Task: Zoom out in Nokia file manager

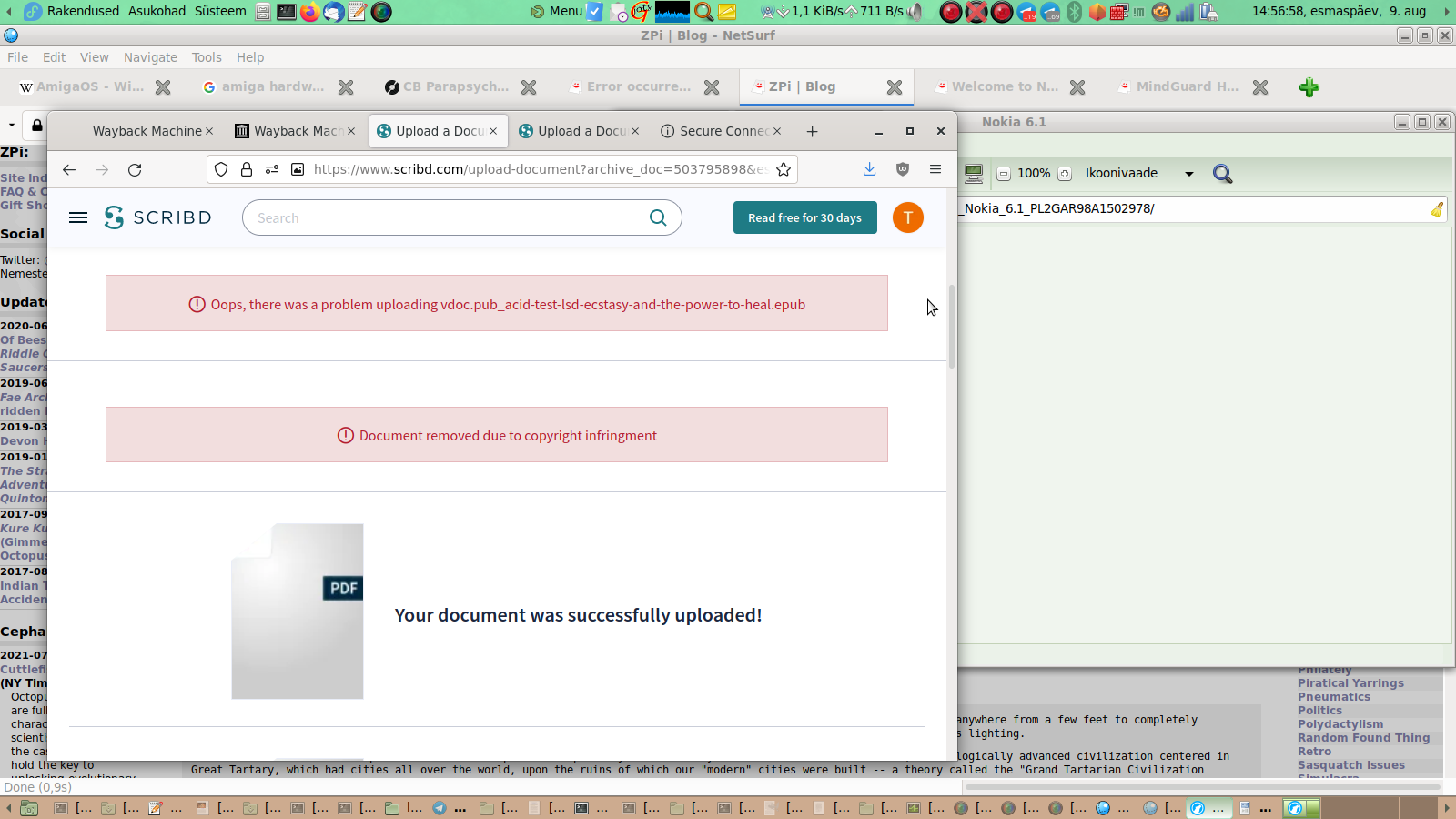Action: pos(1004,174)
